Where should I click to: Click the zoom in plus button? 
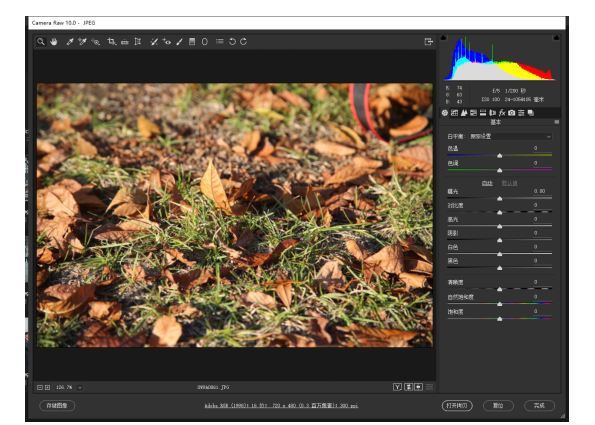(x=47, y=387)
